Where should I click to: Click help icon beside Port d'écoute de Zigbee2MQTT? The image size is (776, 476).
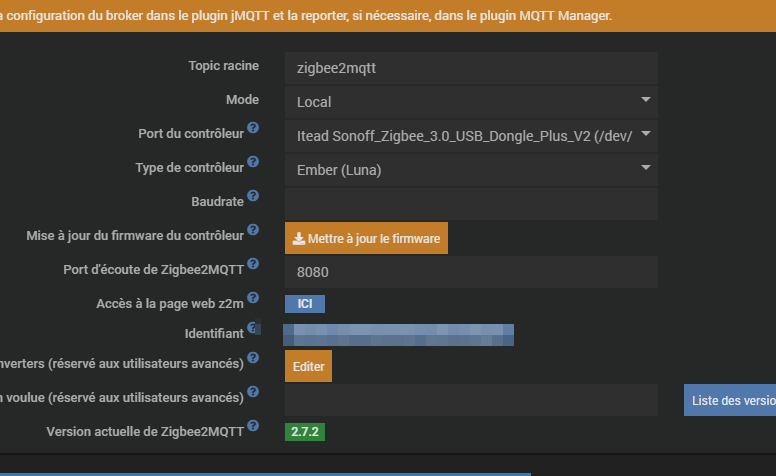(x=253, y=264)
